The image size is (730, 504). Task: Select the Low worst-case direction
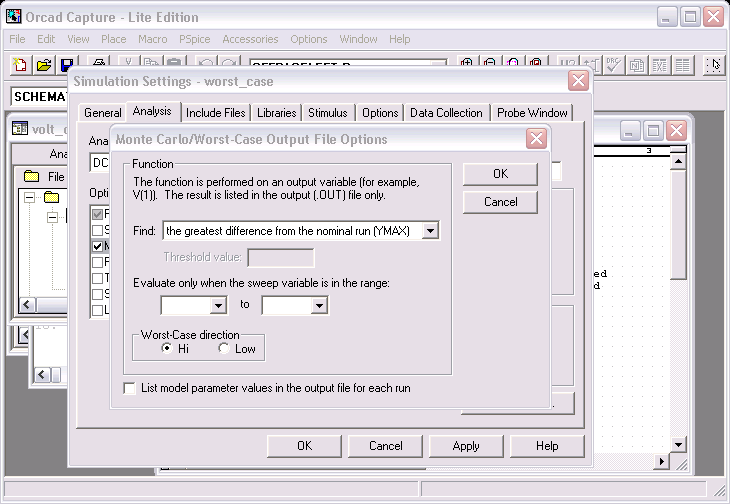224,348
